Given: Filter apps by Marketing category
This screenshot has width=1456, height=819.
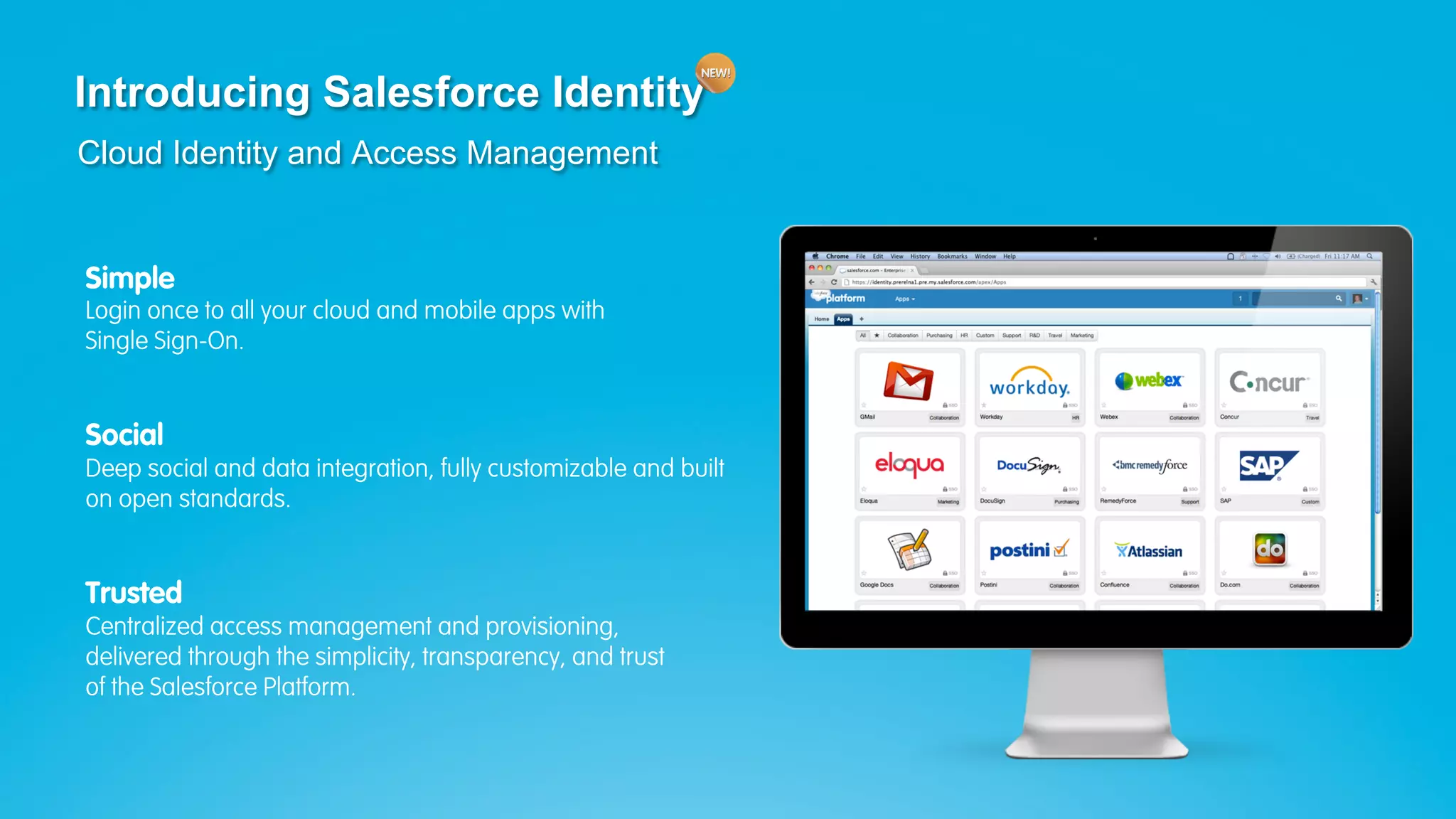Looking at the screenshot, I should click(1082, 336).
